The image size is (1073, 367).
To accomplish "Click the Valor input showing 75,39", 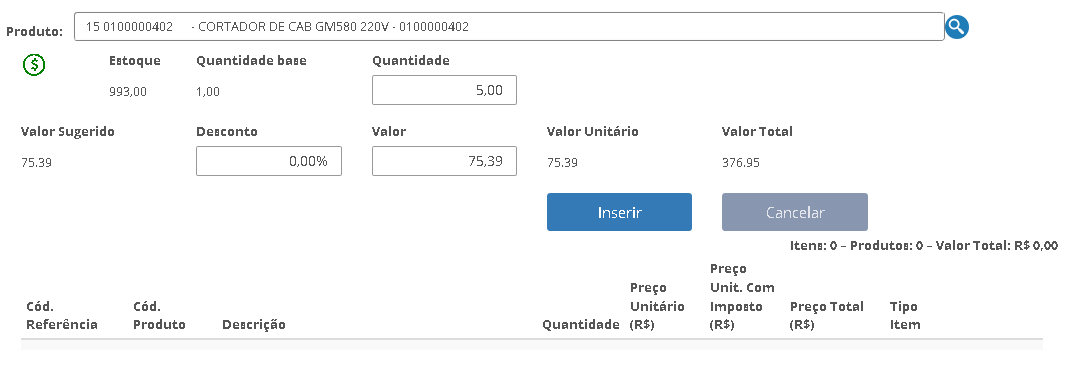I will 444,162.
